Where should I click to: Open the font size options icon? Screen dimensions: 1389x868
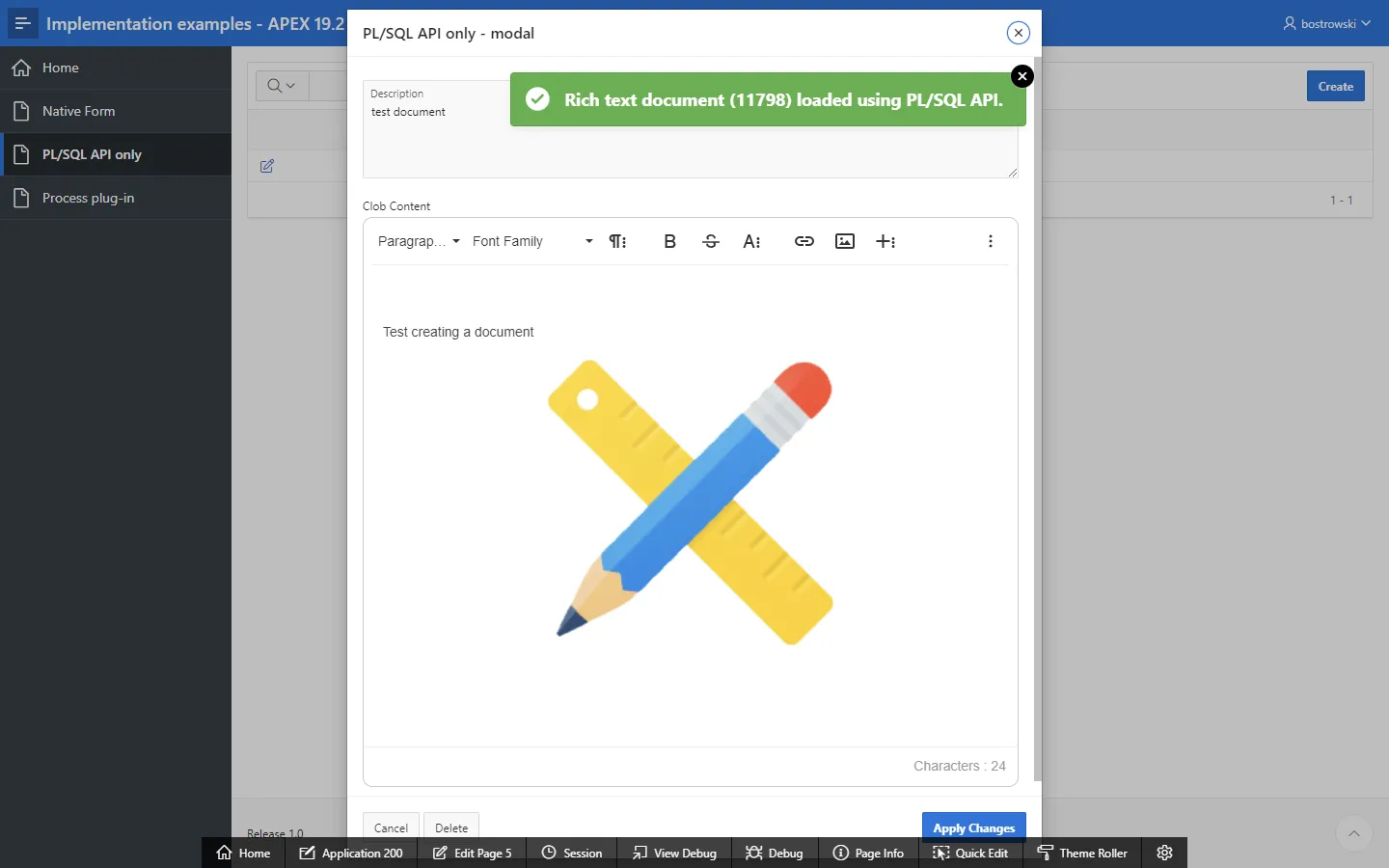[751, 241]
